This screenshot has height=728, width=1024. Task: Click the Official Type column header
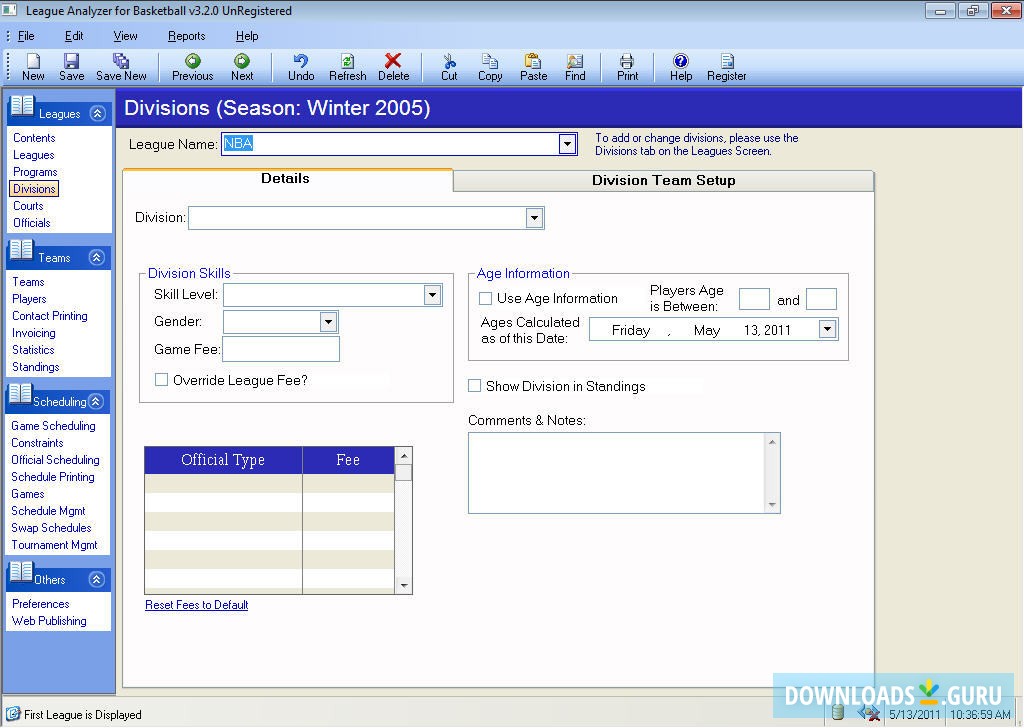[x=223, y=460]
